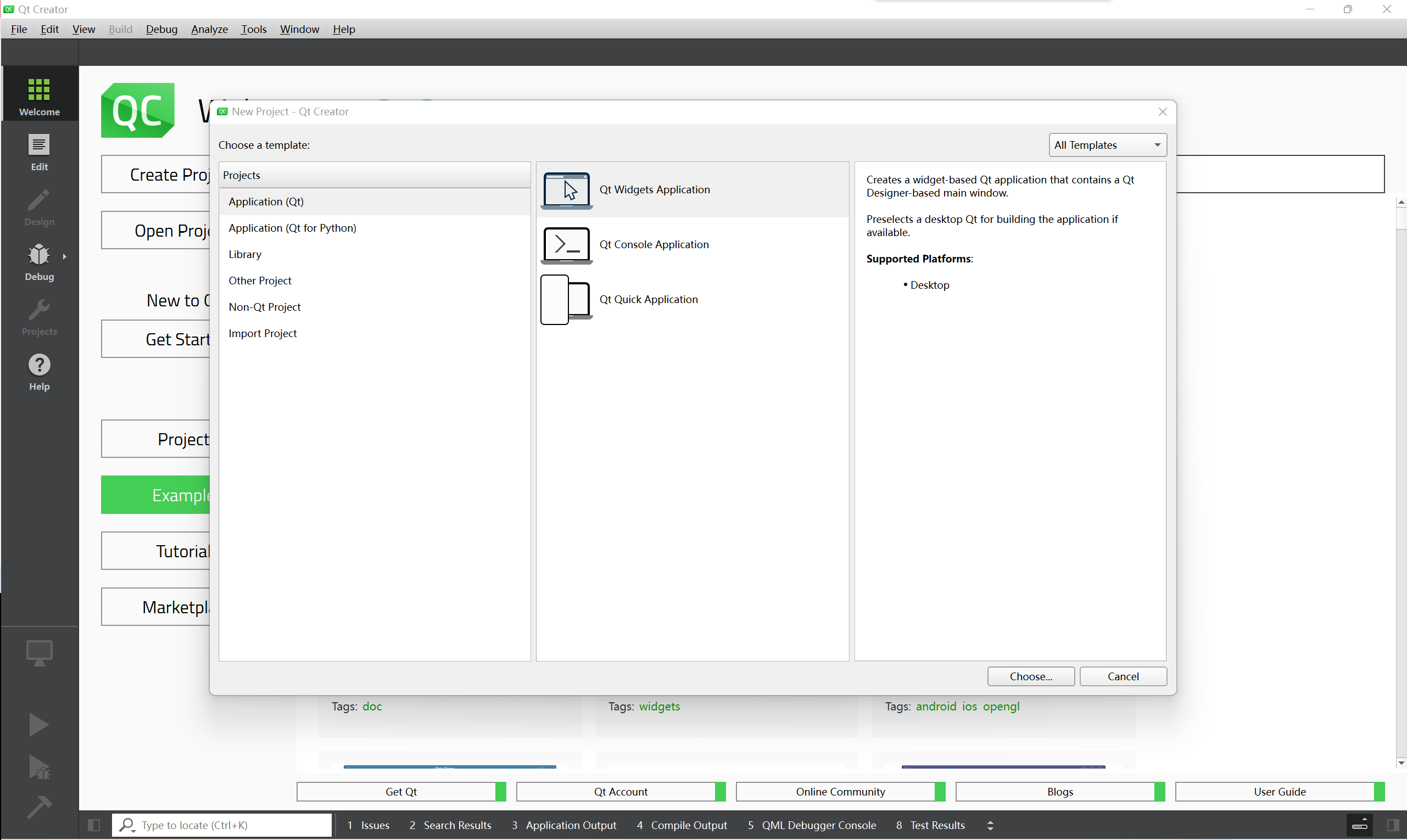1407x840 pixels.
Task: Click the progress details toggle icon
Action: tap(1359, 825)
